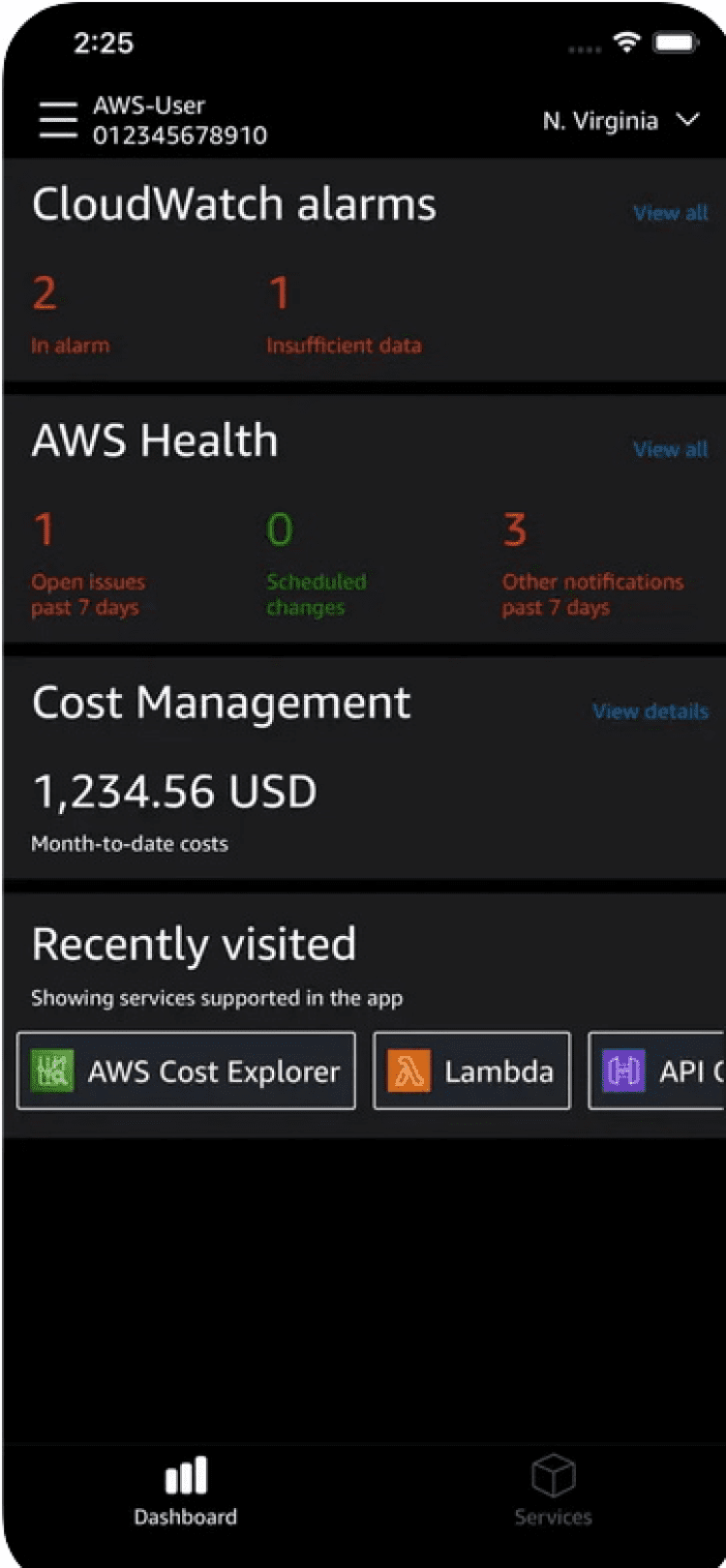Expand the N. Virginia region chevron

coord(688,120)
